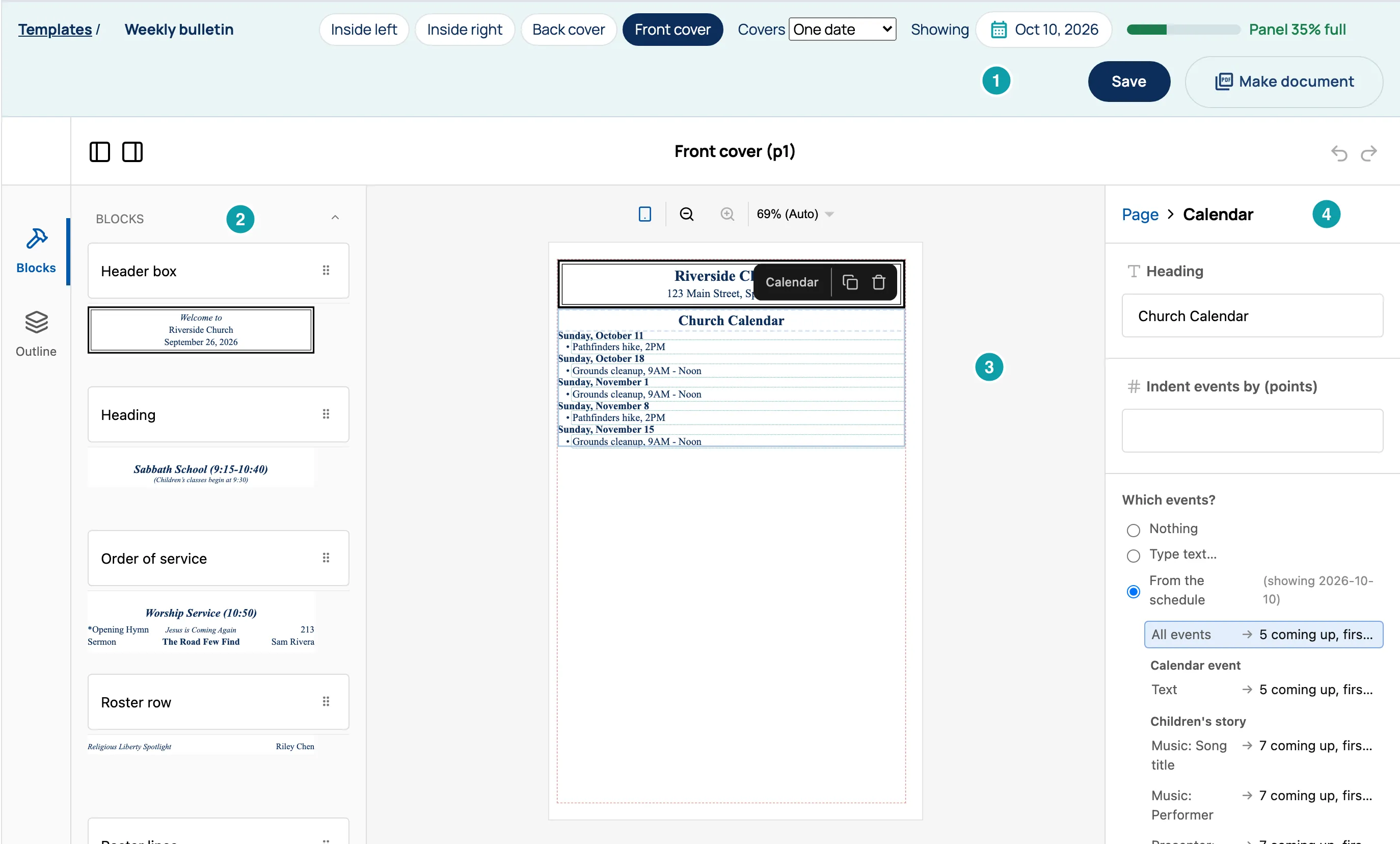Image resolution: width=1400 pixels, height=844 pixels.
Task: Click the Calendar label in block toolbar
Action: (x=792, y=282)
